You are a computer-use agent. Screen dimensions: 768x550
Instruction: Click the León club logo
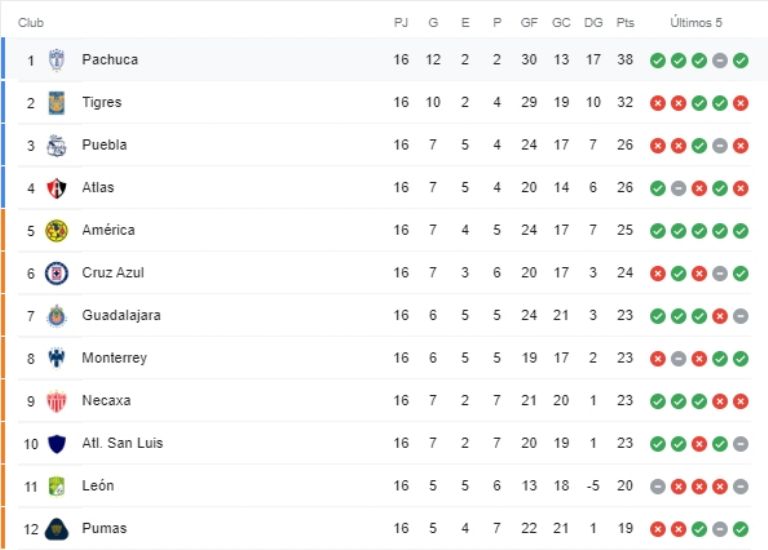57,486
